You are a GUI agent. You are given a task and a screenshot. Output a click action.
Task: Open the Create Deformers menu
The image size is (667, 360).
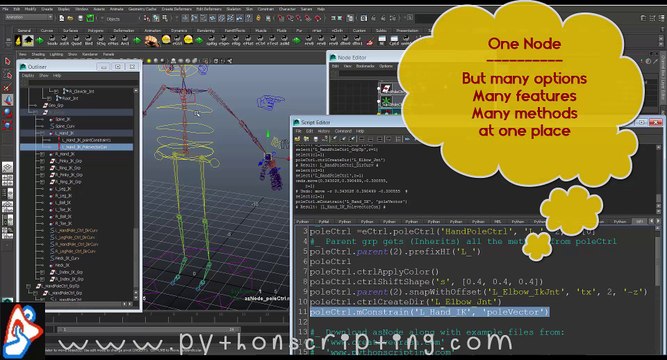177,9
